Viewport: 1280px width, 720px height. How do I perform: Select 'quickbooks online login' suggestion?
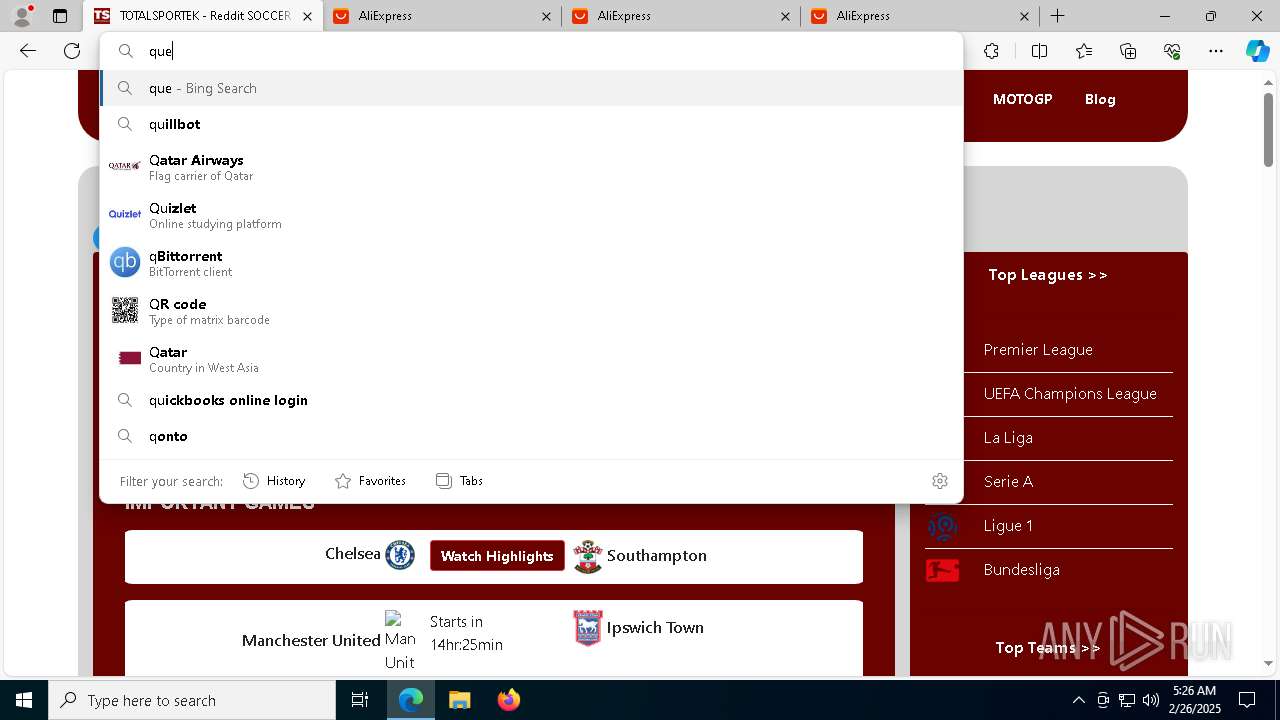tap(531, 400)
